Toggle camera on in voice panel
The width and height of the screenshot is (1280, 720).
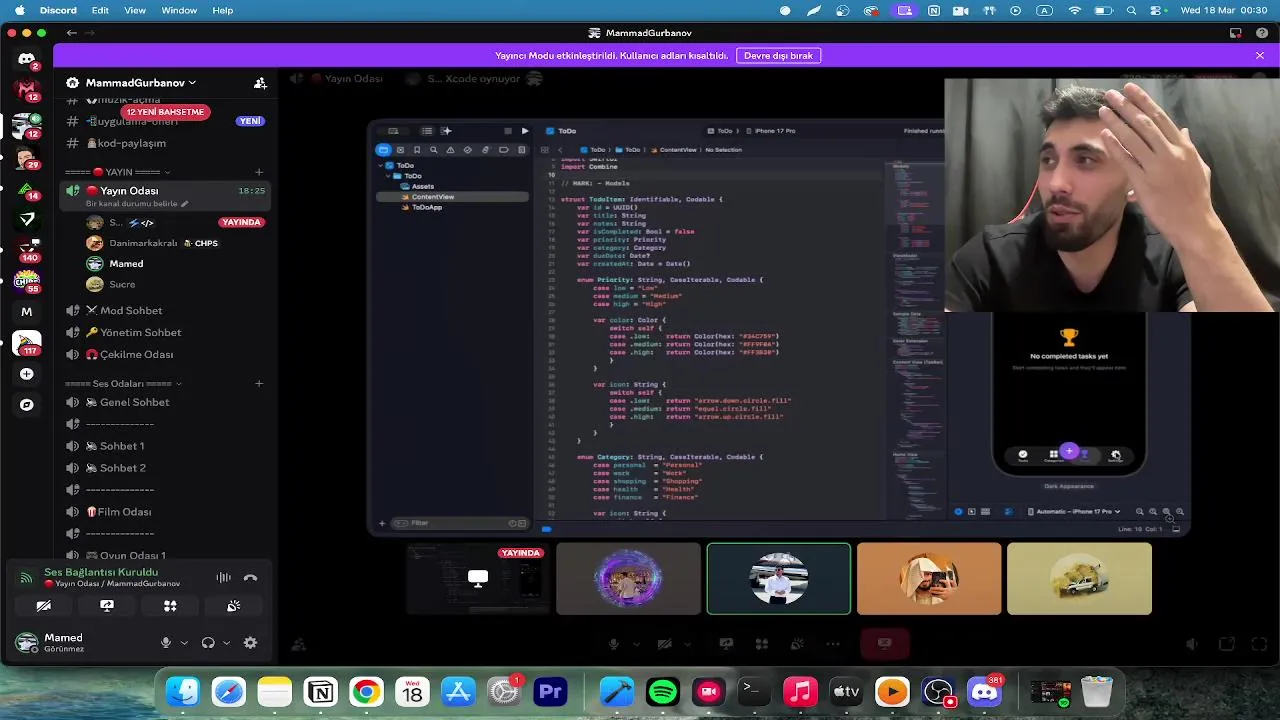click(44, 606)
